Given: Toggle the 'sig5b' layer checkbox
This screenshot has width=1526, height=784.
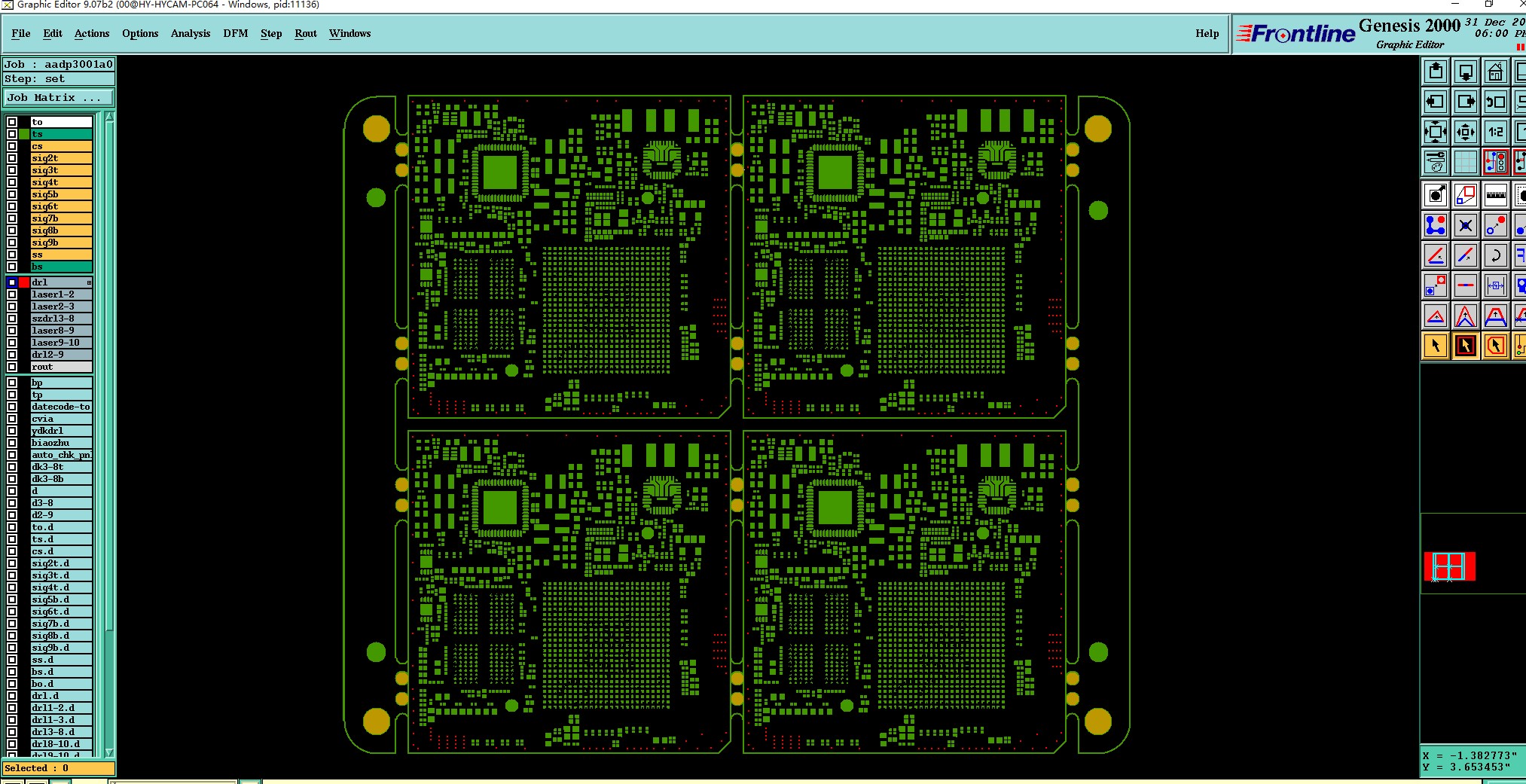Looking at the screenshot, I should click(x=12, y=194).
